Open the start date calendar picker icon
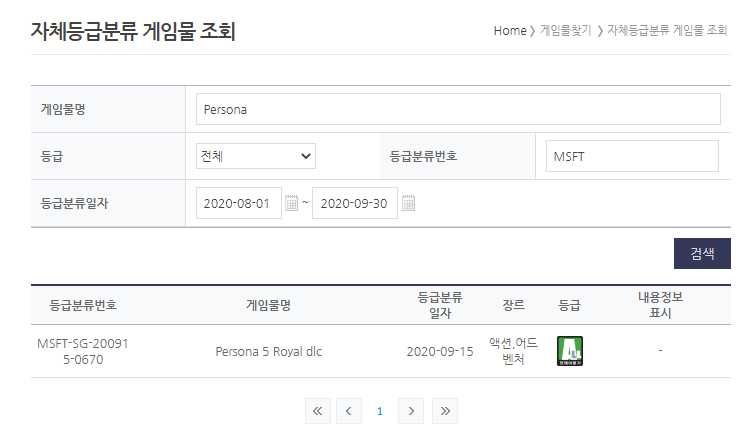Viewport: 748px width, 436px height. (291, 203)
